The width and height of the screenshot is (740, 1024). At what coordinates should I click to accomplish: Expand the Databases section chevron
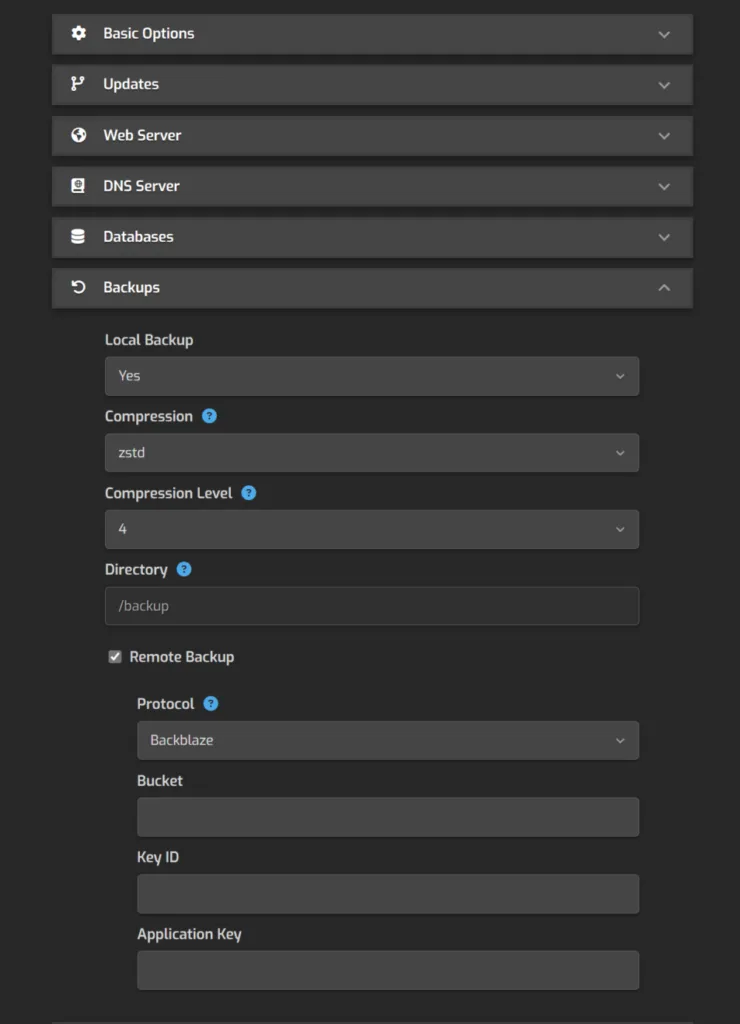[x=664, y=237]
